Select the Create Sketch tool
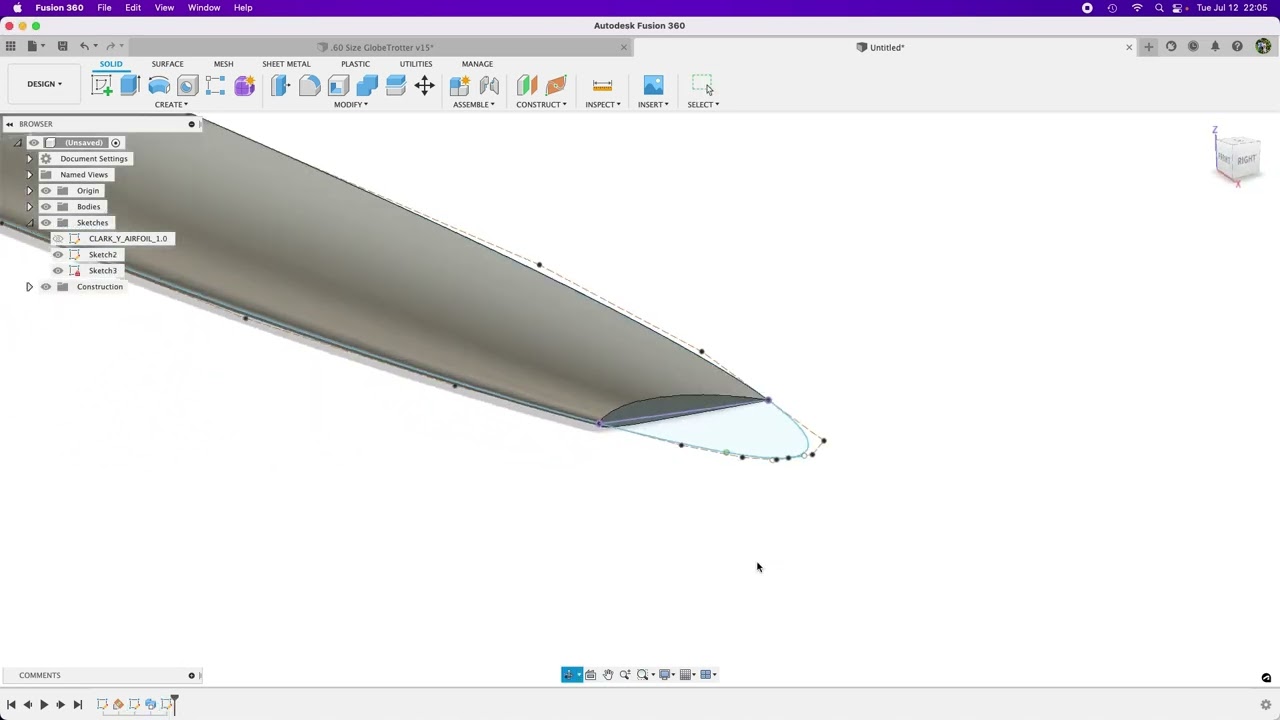 tap(102, 86)
